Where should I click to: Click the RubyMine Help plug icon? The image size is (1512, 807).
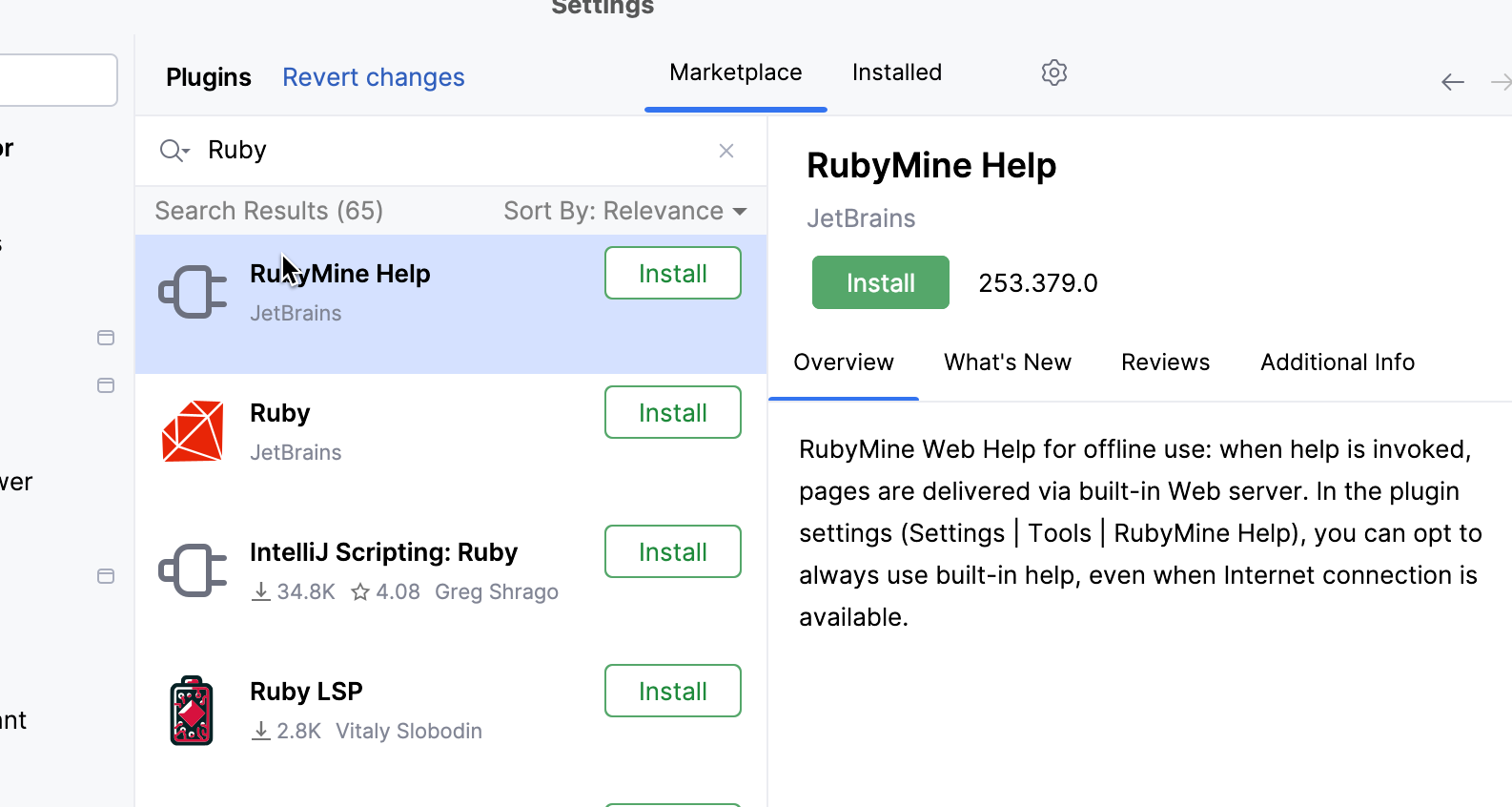click(193, 292)
